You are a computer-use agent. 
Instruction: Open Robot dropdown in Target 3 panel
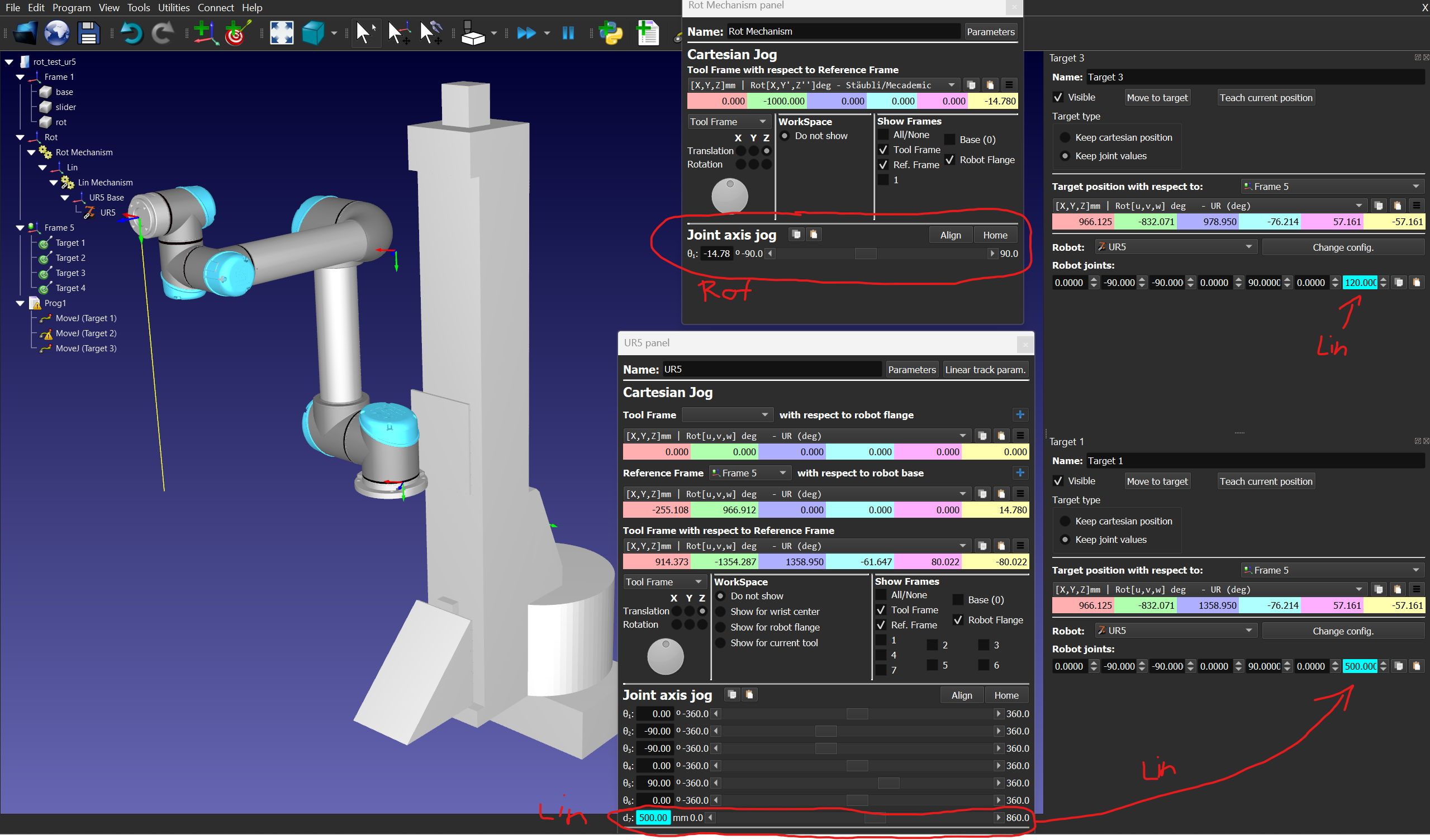click(1176, 247)
